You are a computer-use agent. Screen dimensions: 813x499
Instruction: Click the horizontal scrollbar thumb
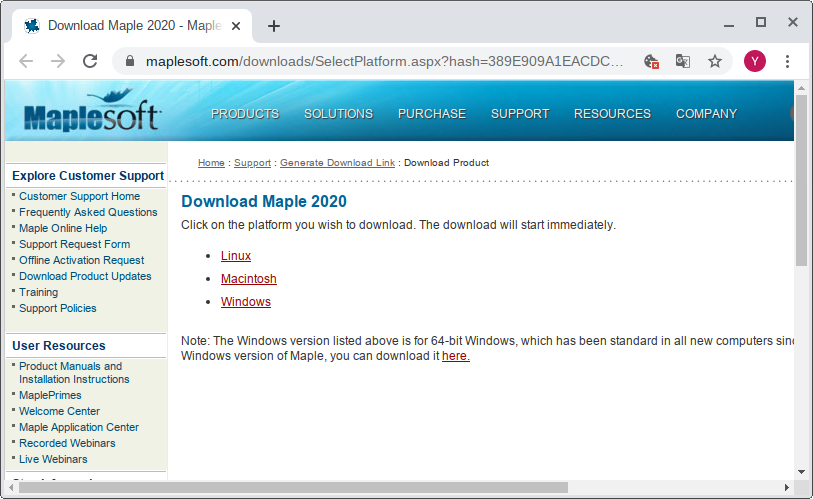pos(293,488)
